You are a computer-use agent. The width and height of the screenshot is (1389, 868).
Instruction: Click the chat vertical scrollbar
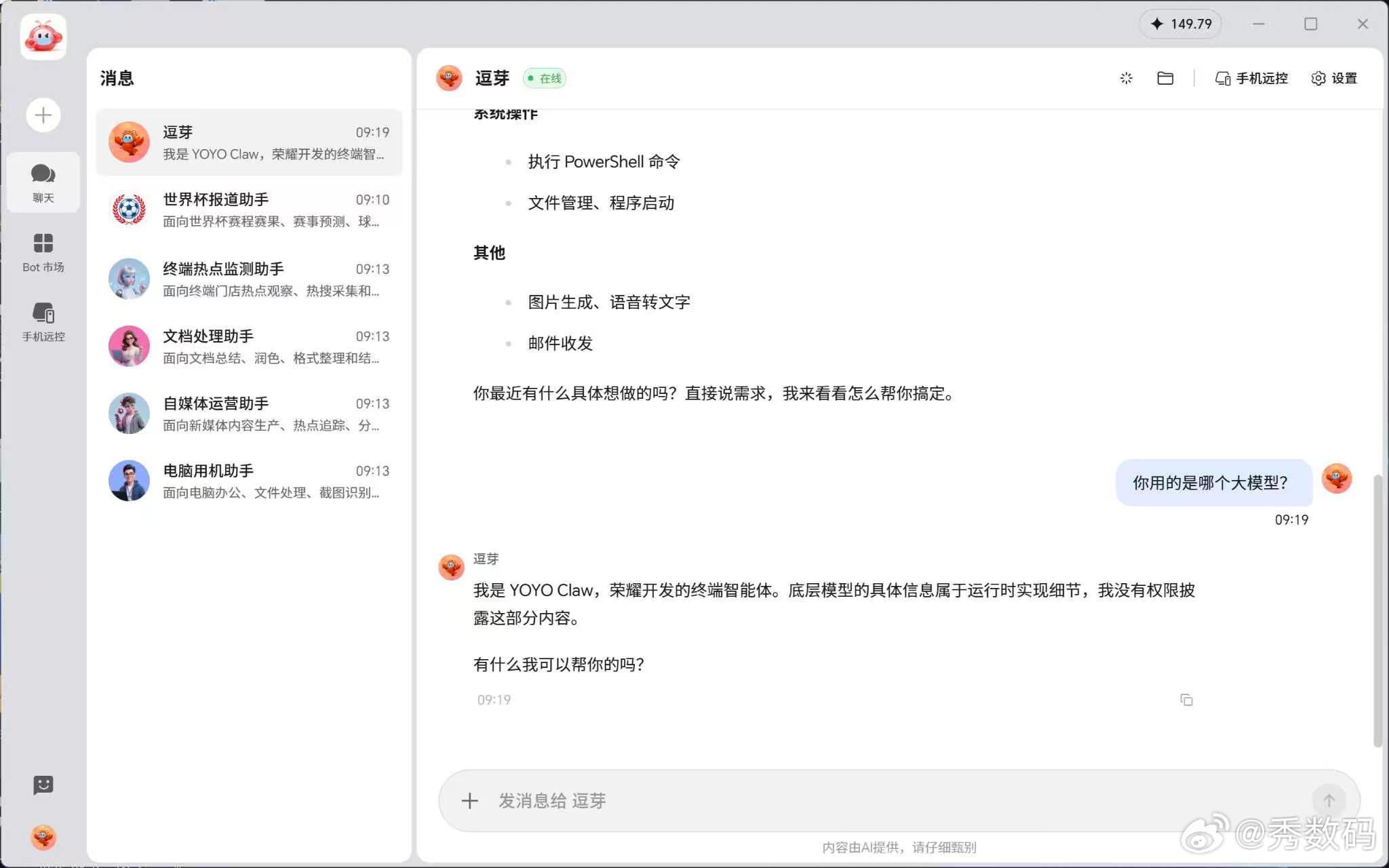coord(1377,610)
